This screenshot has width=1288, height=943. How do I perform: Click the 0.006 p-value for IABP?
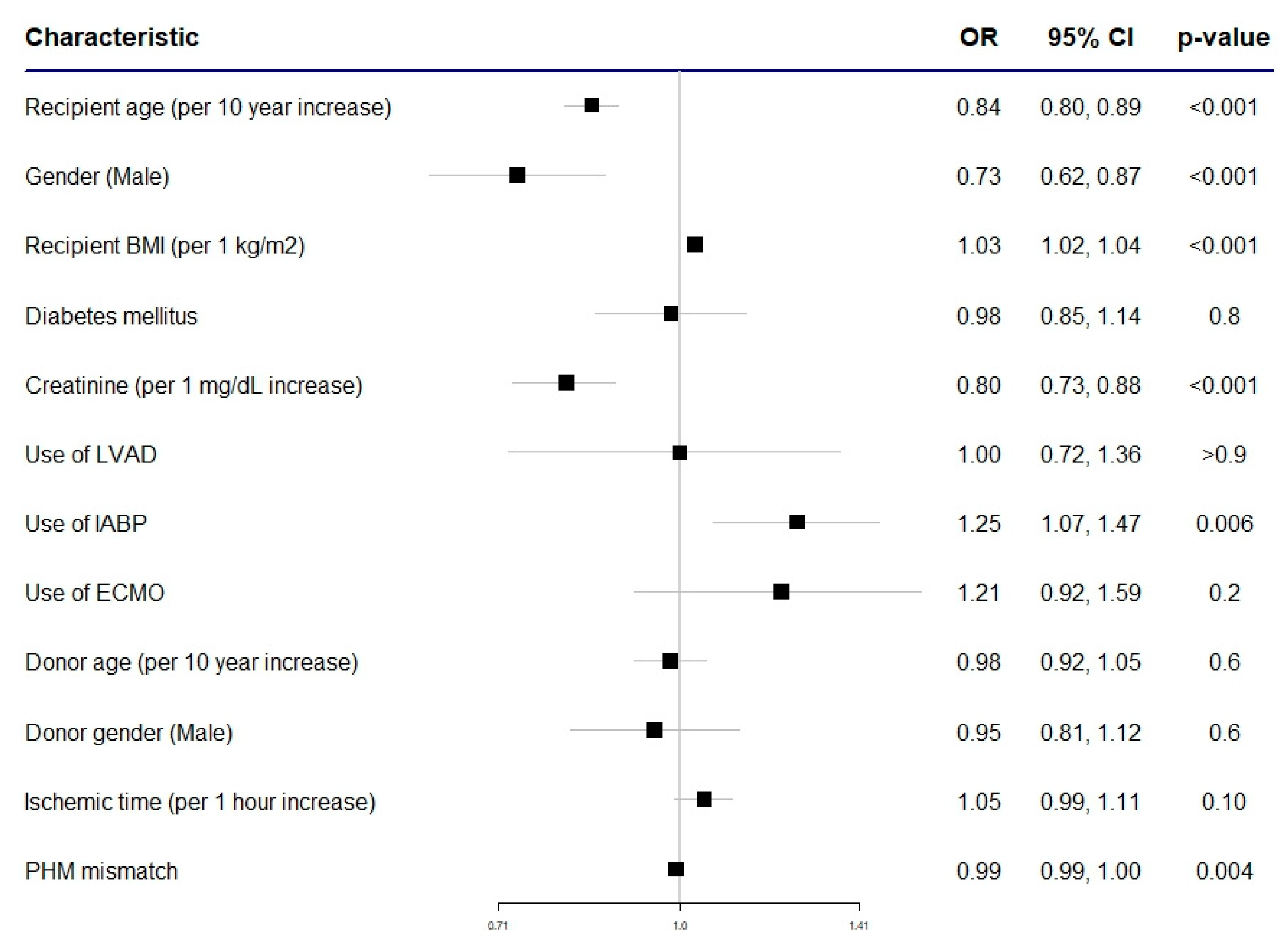tap(1224, 524)
